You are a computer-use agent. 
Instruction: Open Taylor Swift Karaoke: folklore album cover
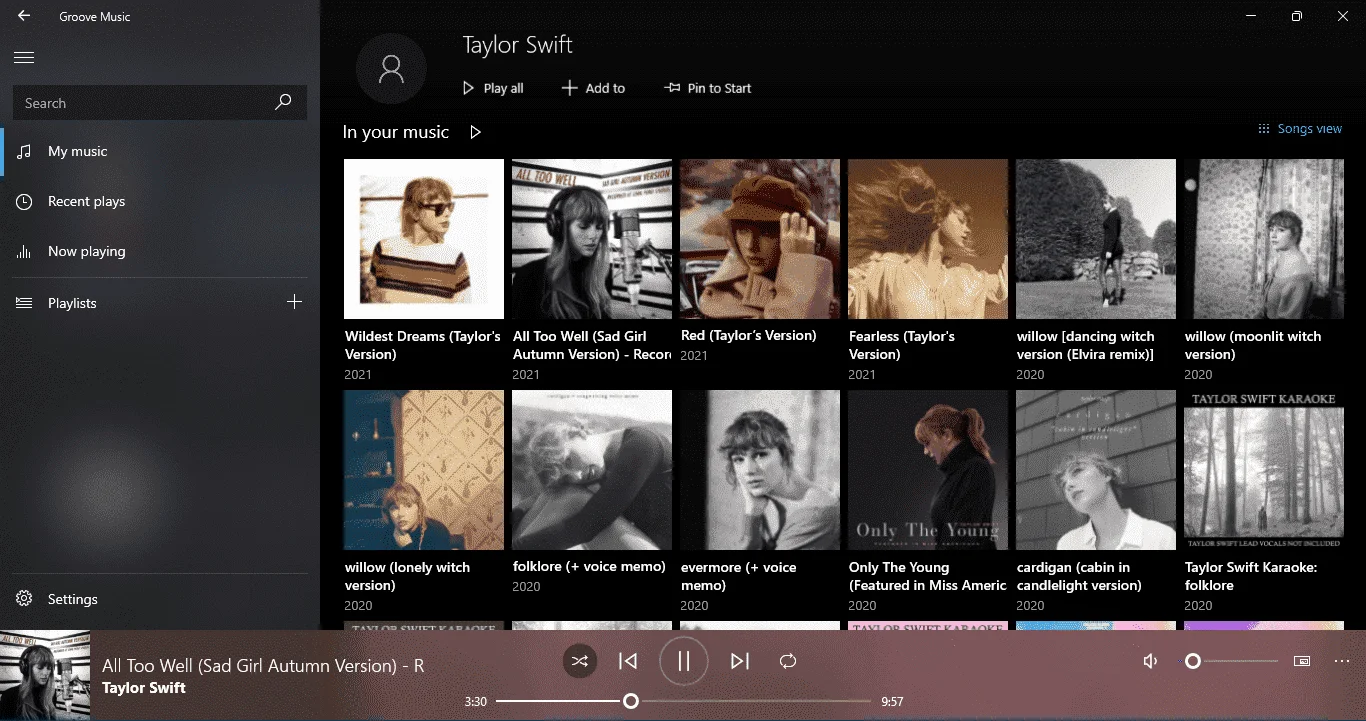click(x=1264, y=470)
